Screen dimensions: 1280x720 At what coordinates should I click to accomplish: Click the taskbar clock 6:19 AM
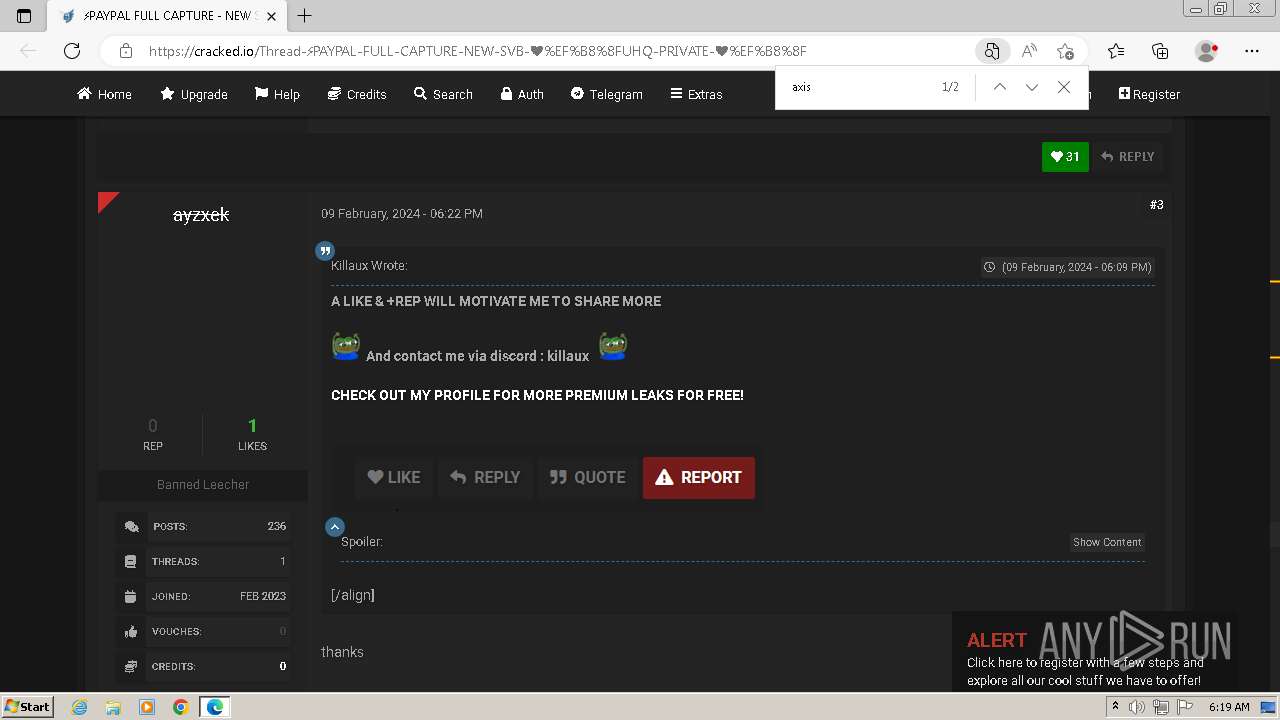(x=1229, y=707)
